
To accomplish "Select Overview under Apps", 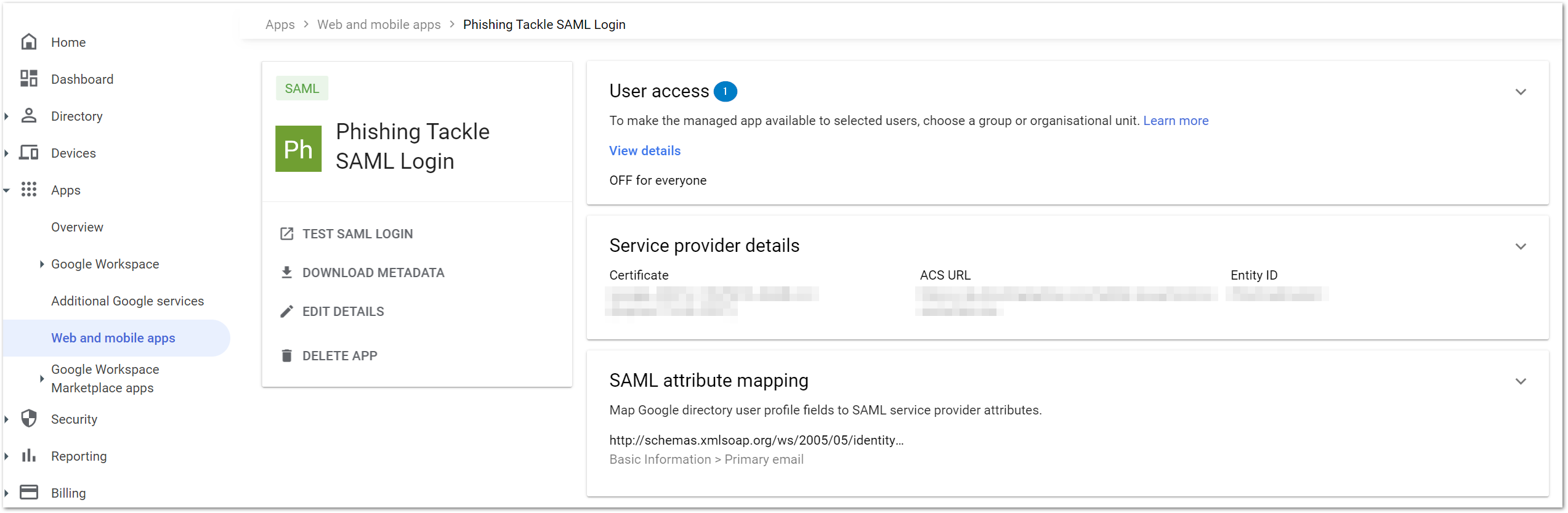I will [77, 227].
